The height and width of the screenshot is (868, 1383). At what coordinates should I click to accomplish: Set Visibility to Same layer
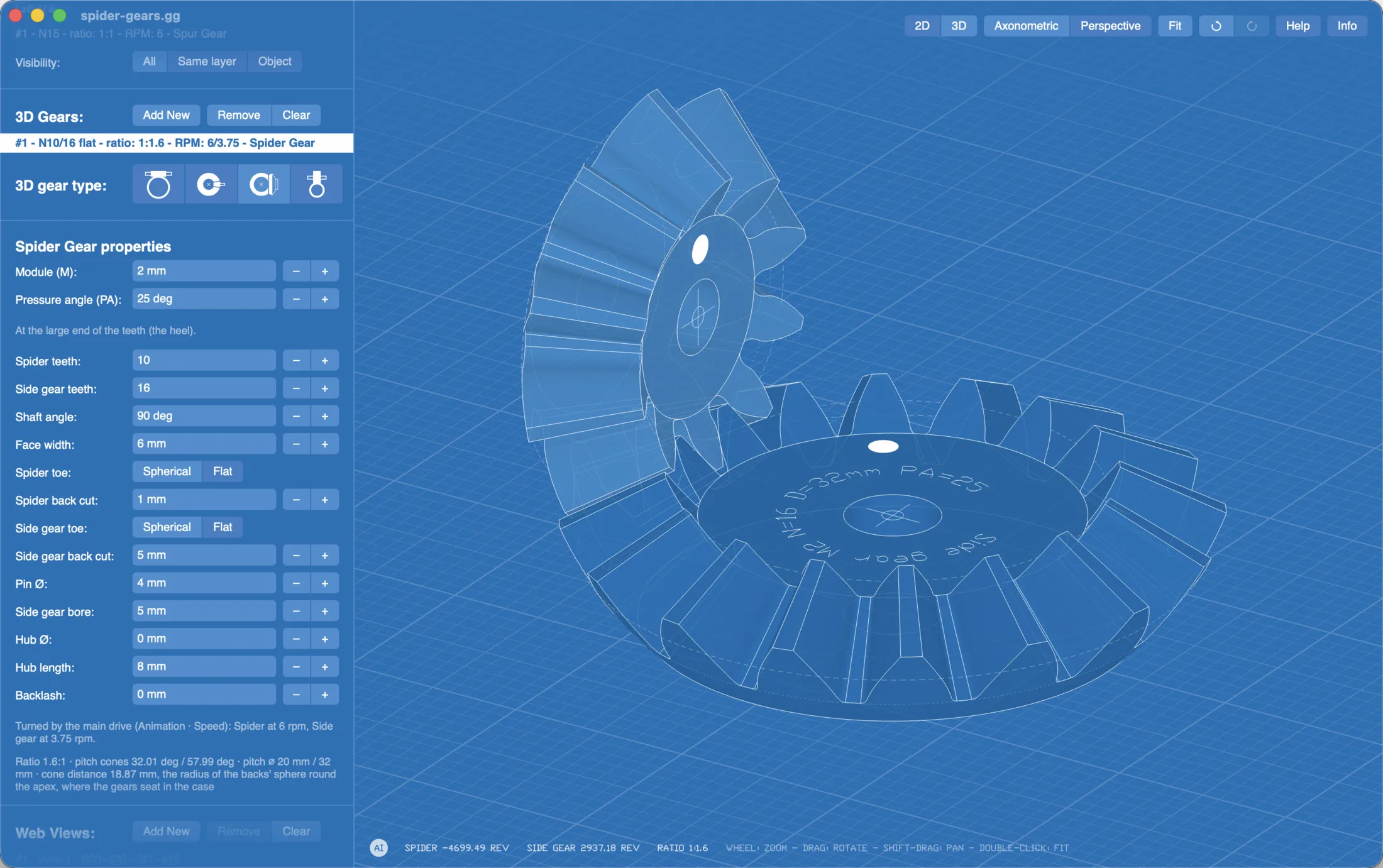[x=207, y=62]
